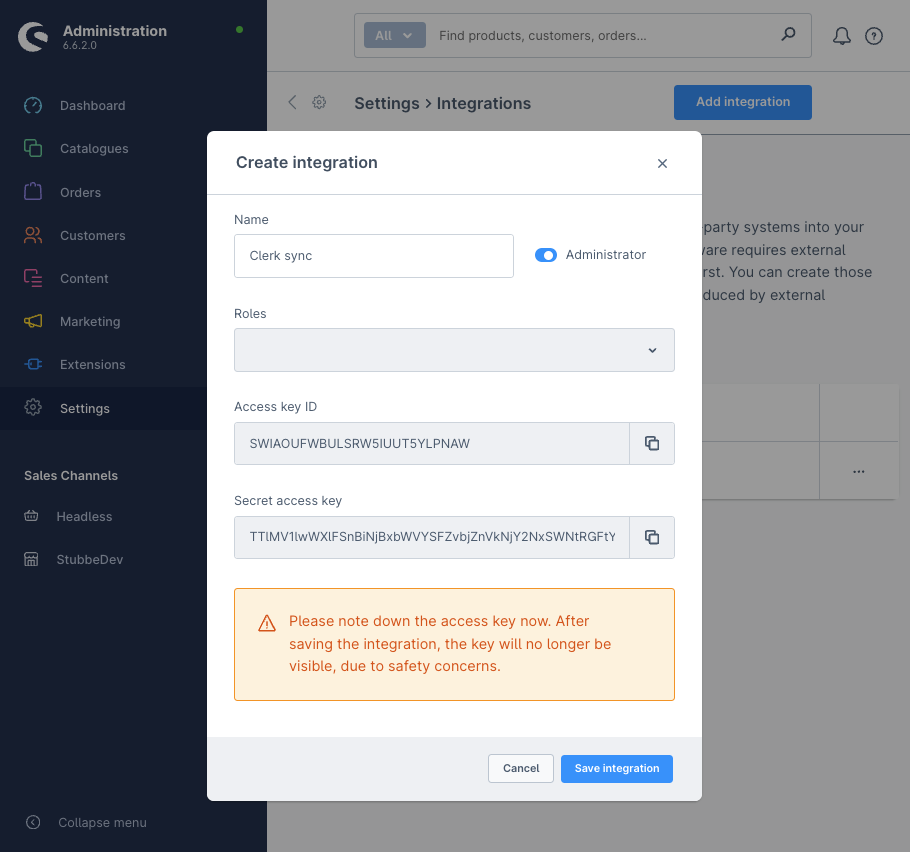The height and width of the screenshot is (852, 910).
Task: Toggle the Administrator switch off
Action: [546, 255]
